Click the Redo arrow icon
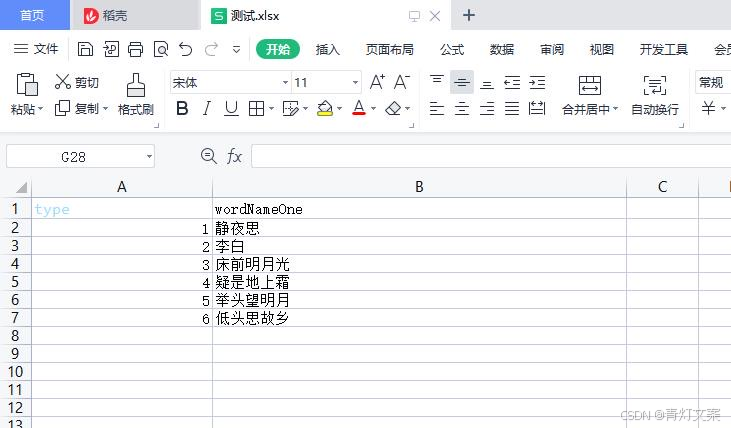Image resolution: width=731 pixels, height=428 pixels. (x=211, y=49)
